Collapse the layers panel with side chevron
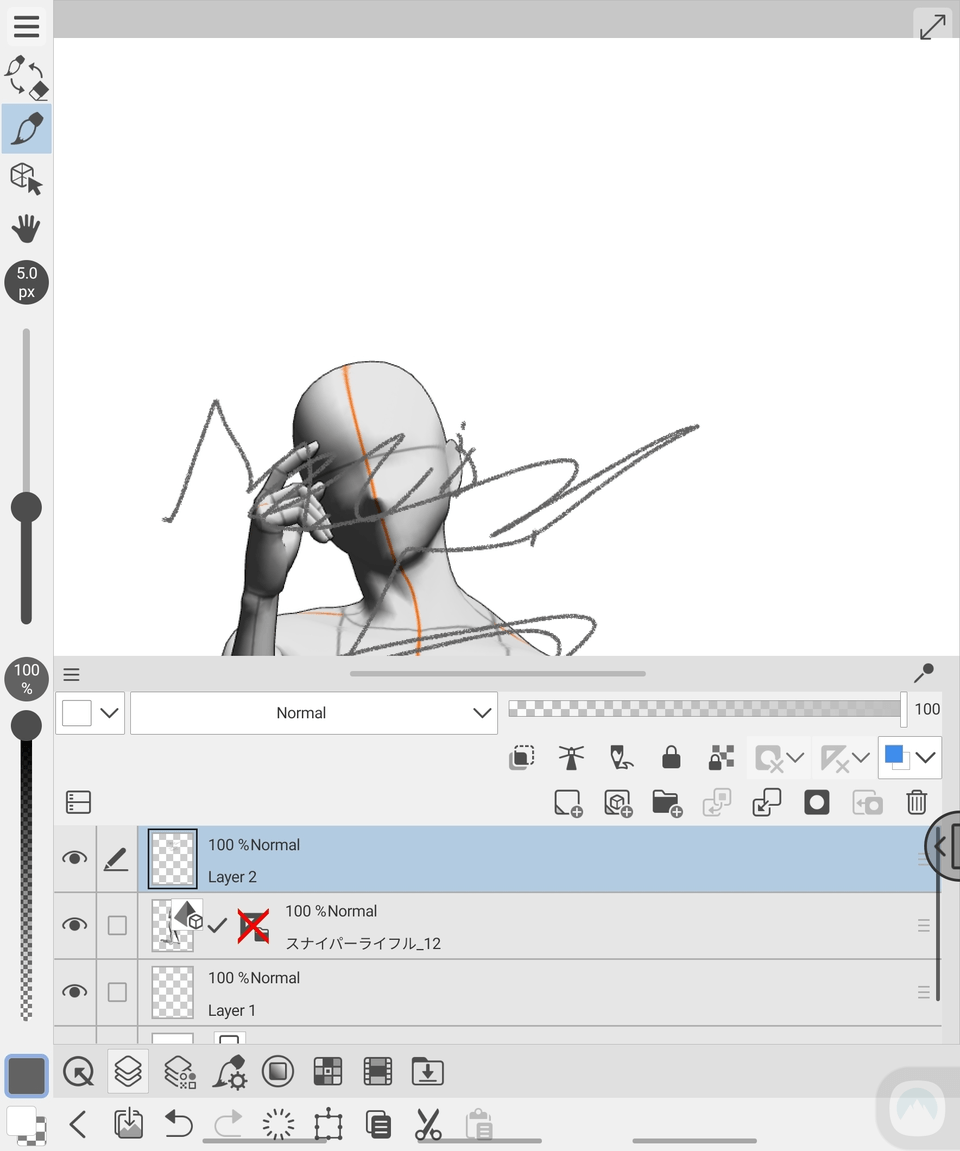This screenshot has width=960, height=1151. point(941,846)
